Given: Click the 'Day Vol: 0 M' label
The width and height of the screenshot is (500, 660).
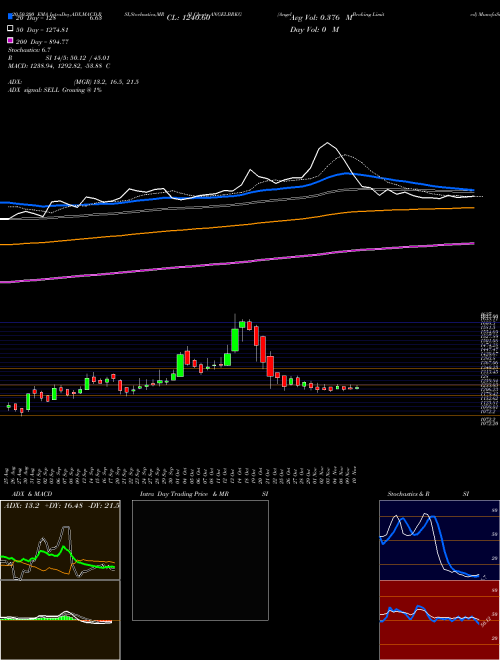Looking at the screenshot, I should (314, 29).
